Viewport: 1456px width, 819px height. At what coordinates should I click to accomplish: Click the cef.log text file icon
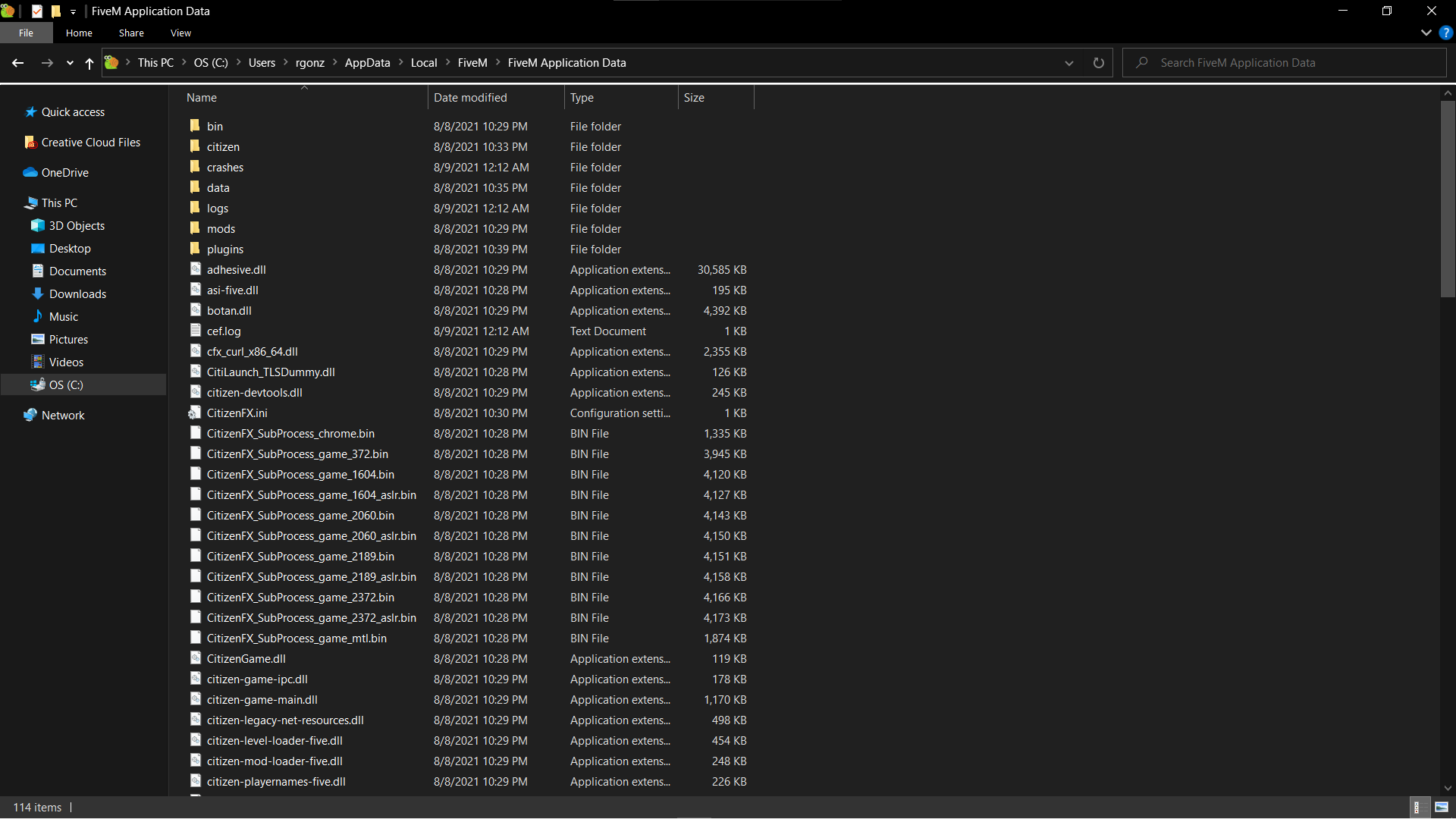click(195, 331)
